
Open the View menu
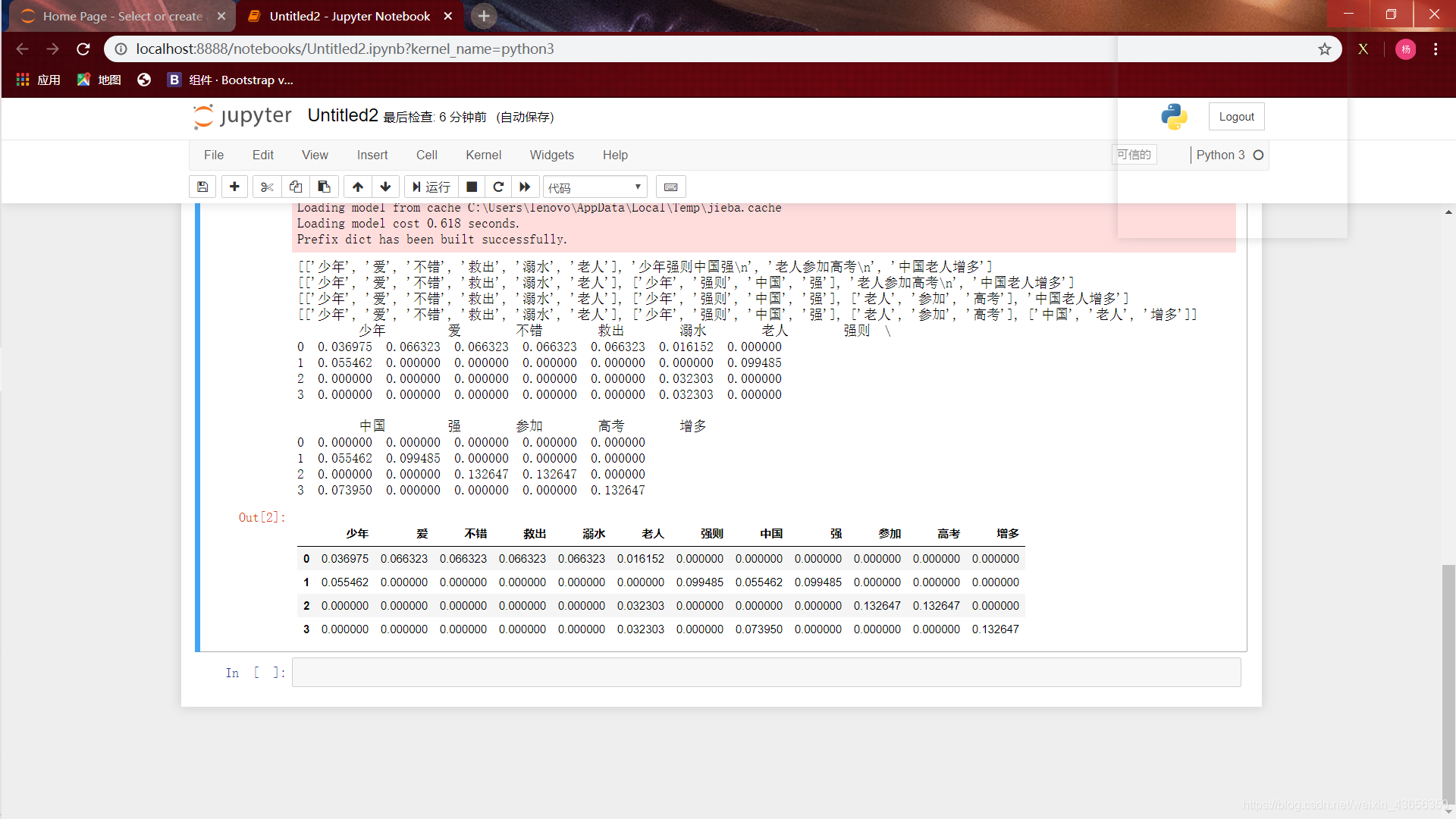click(x=315, y=155)
